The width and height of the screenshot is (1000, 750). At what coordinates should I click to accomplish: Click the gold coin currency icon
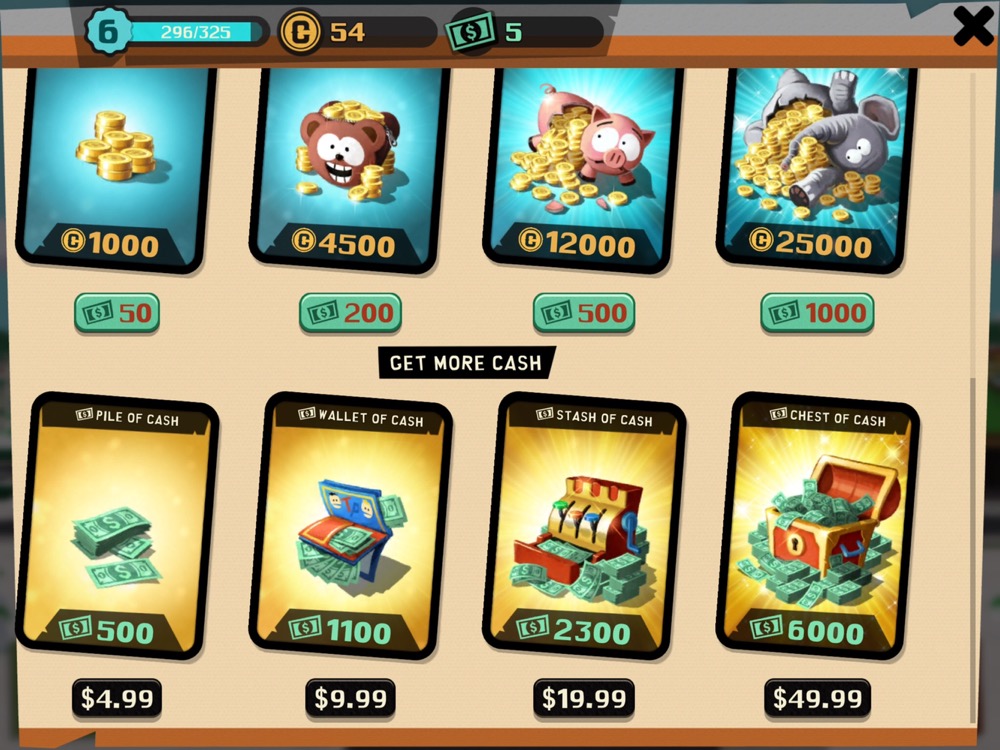click(300, 31)
